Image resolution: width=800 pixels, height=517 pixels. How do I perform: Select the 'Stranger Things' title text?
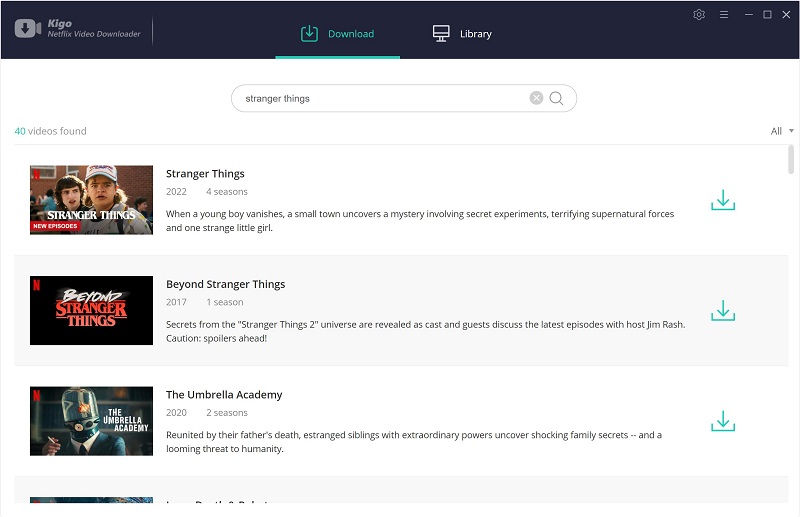click(205, 174)
